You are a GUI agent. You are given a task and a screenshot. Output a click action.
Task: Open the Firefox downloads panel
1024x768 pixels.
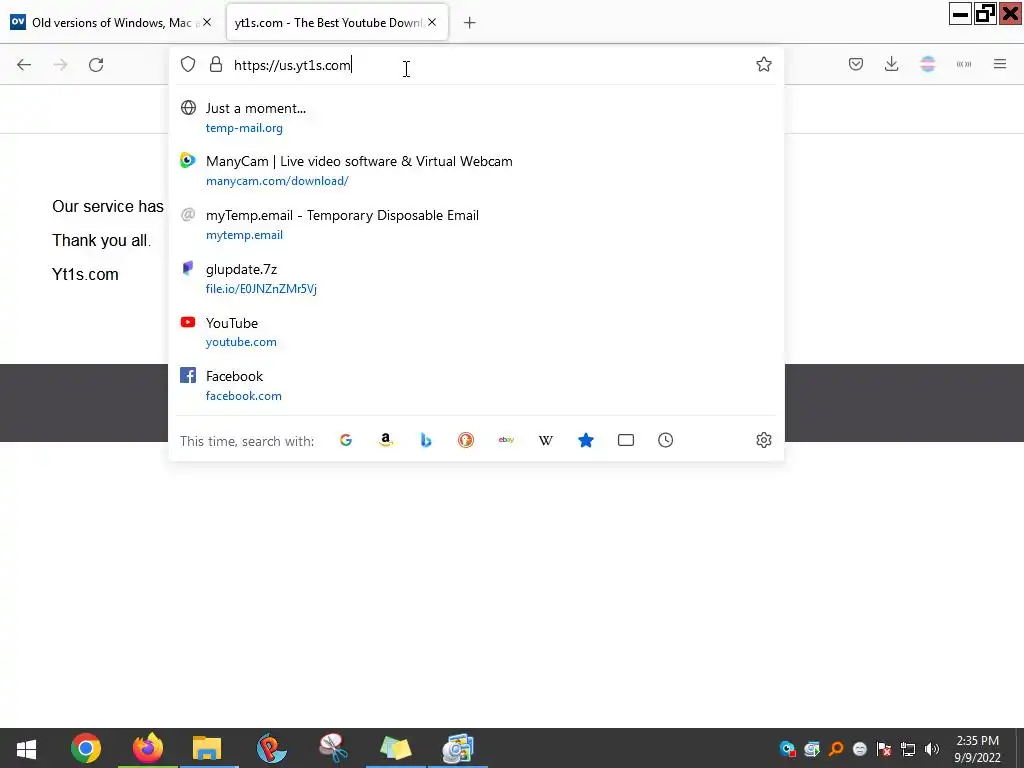(891, 64)
